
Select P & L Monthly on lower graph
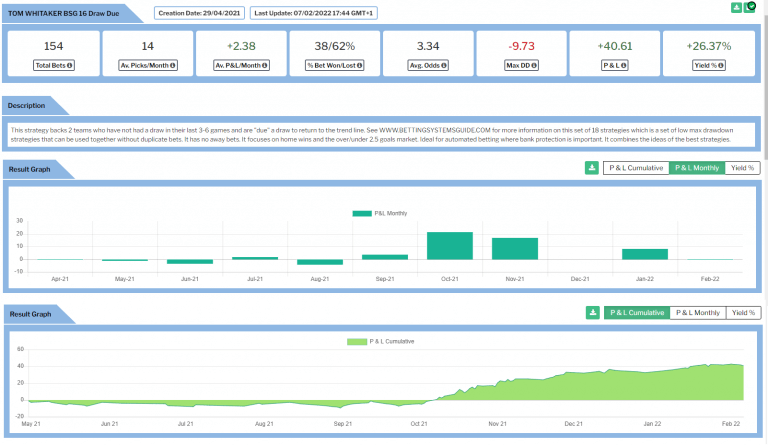coord(698,313)
